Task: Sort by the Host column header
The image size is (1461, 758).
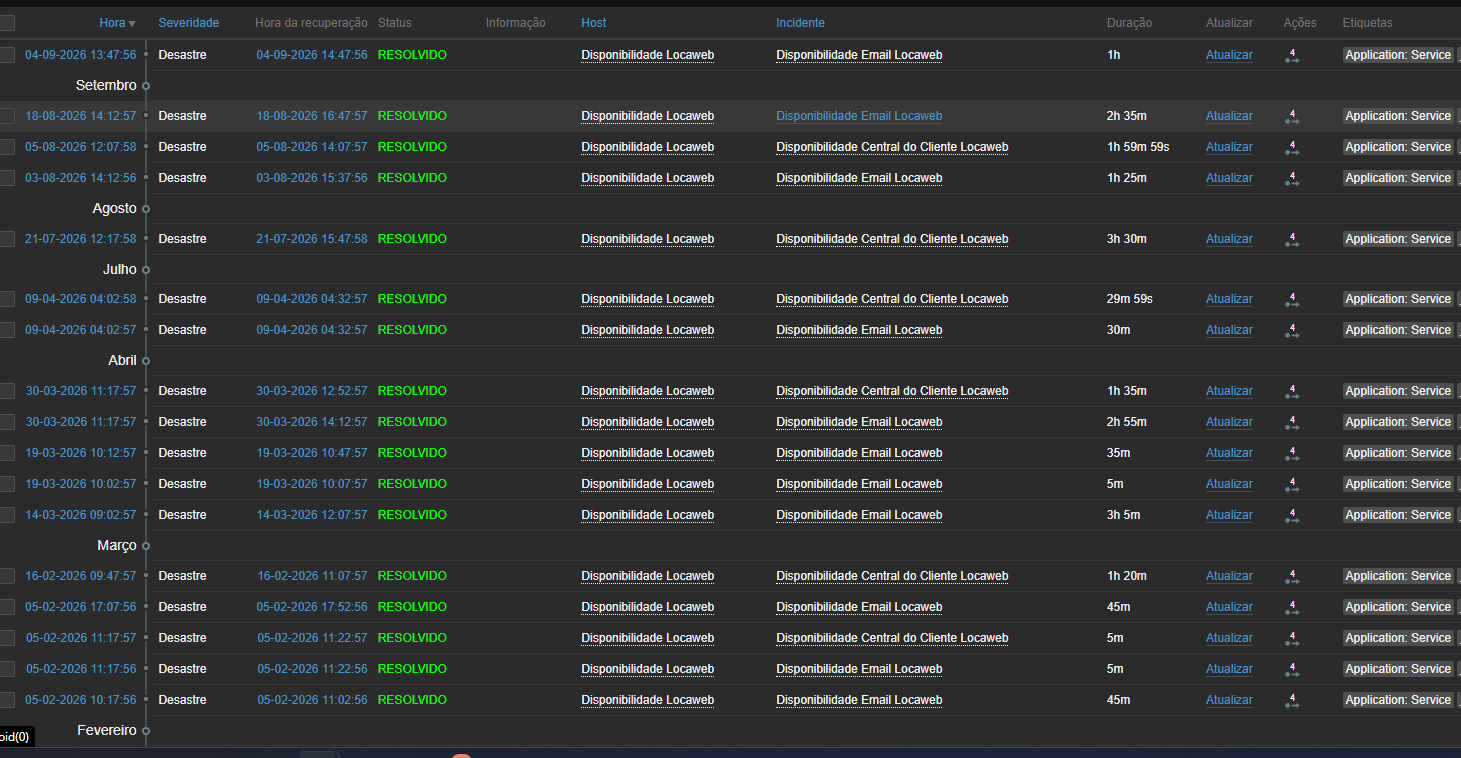Action: (594, 23)
